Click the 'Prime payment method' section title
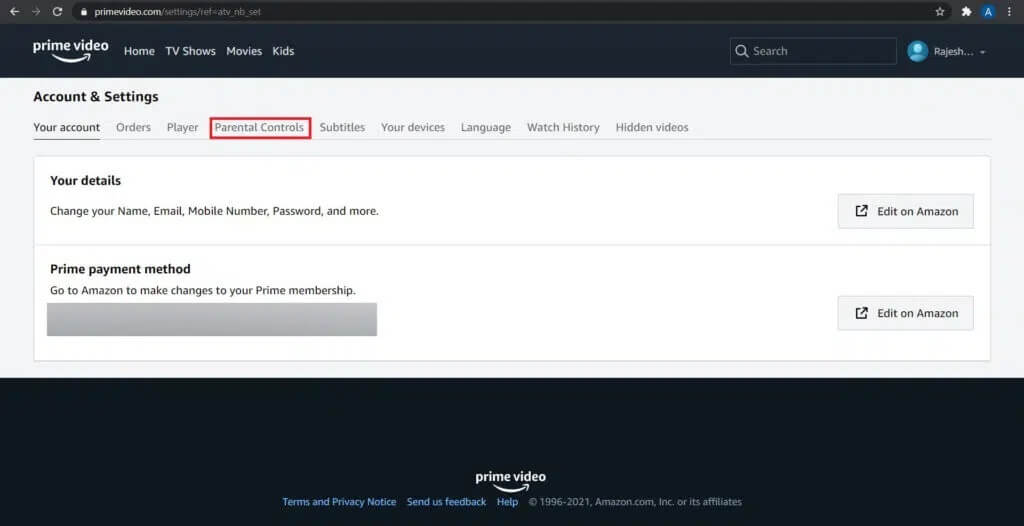 click(120, 269)
